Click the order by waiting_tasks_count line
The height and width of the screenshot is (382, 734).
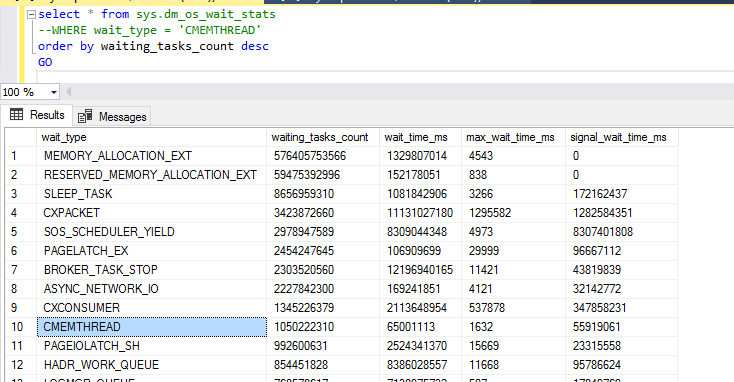[x=153, y=46]
